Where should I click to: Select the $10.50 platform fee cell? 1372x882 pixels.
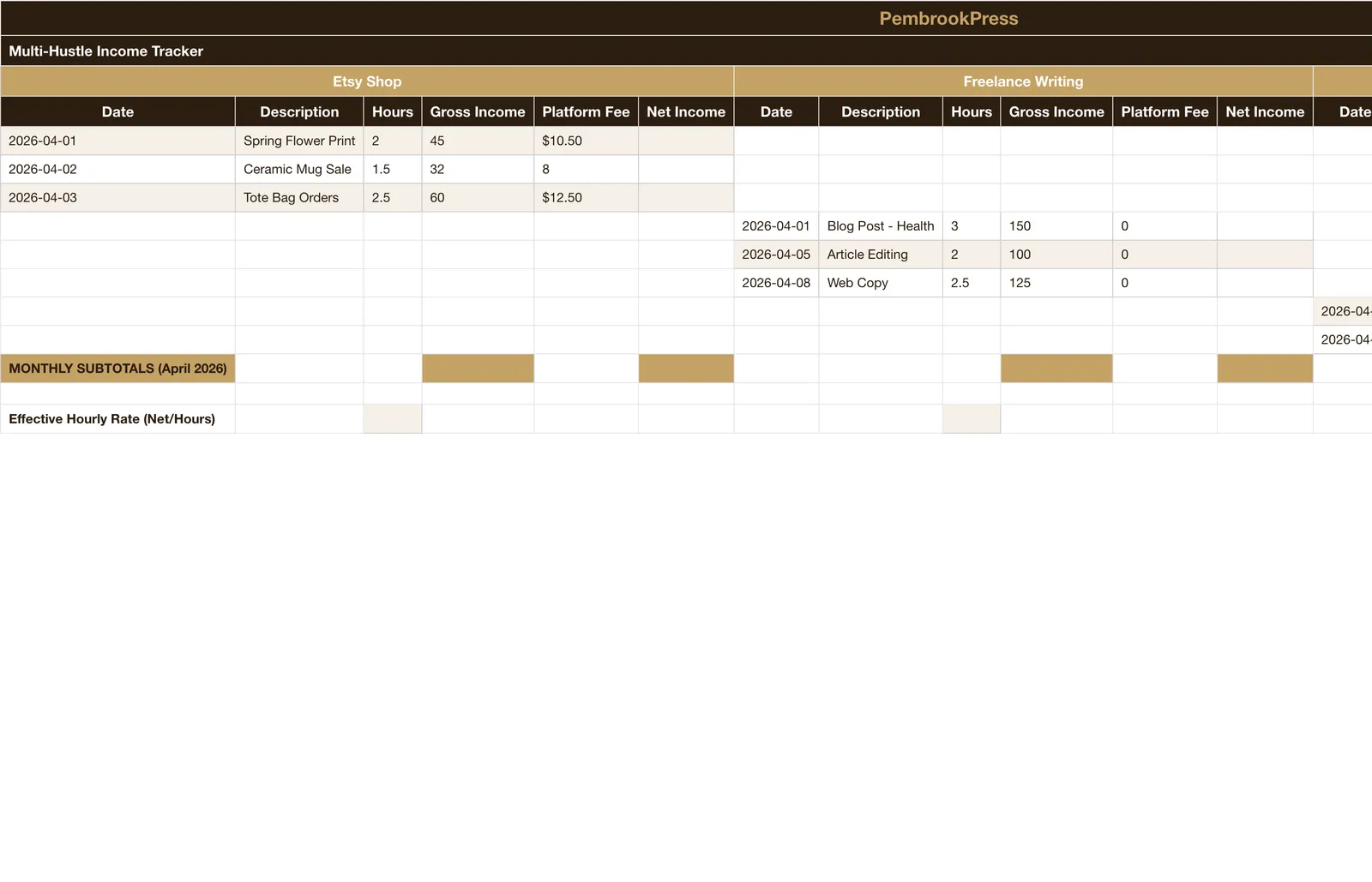point(586,141)
